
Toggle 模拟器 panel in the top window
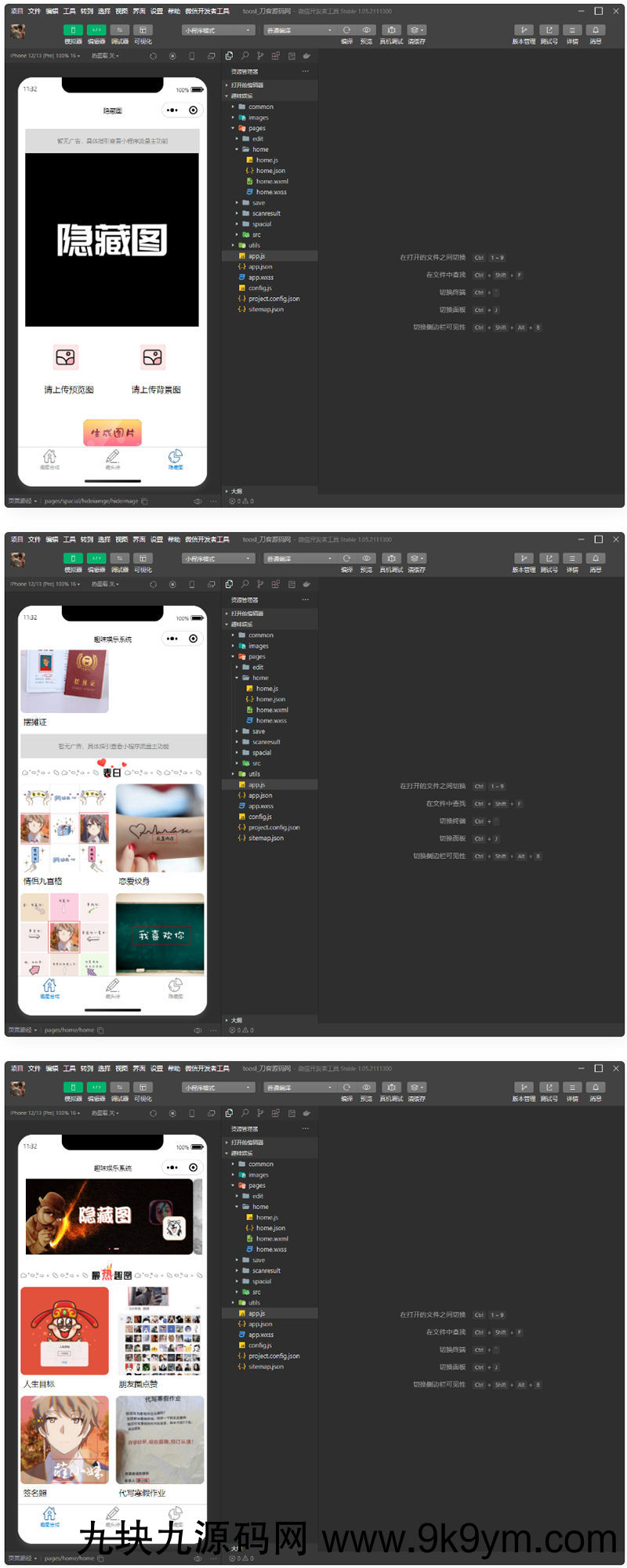(x=73, y=31)
